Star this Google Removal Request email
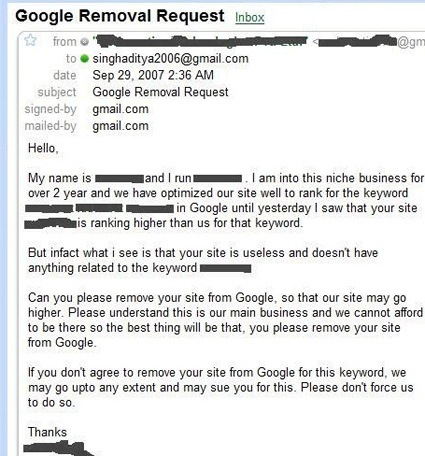 (x=30, y=40)
